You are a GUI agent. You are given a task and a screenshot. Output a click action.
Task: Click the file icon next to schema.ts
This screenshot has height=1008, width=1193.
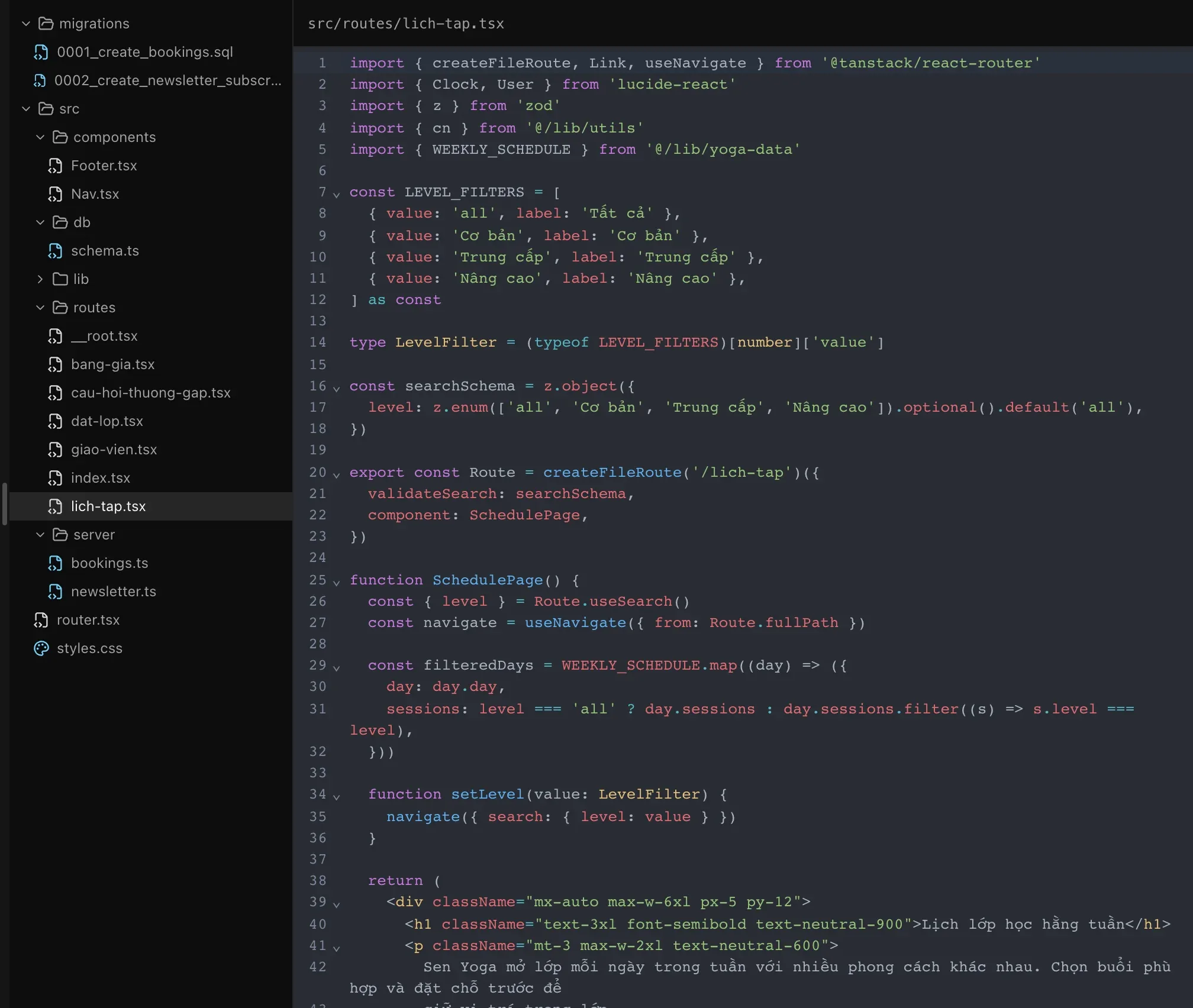(55, 251)
